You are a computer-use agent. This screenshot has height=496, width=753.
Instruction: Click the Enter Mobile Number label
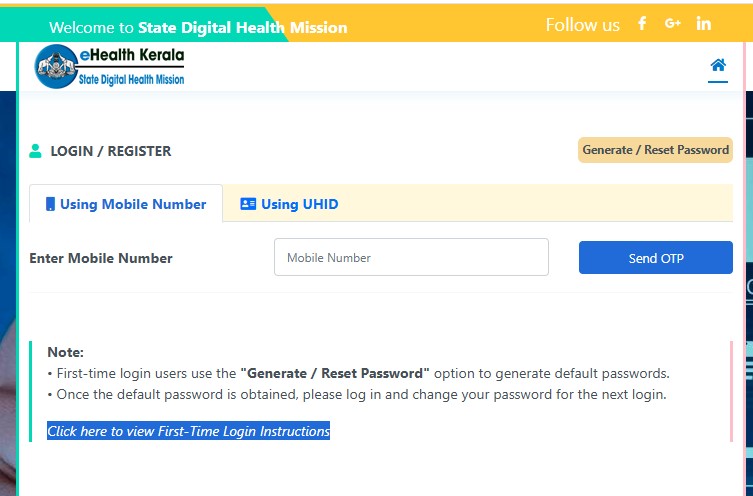[101, 258]
